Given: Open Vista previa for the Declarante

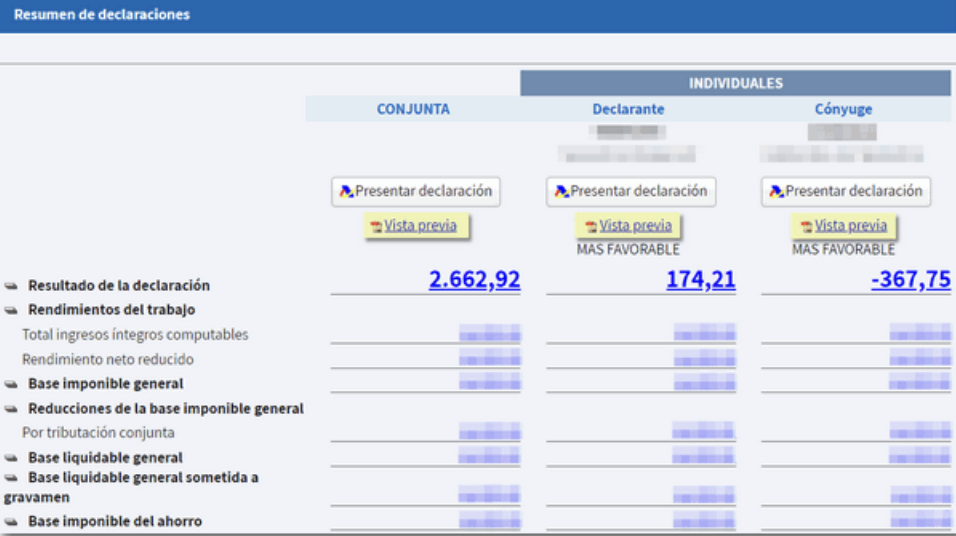Looking at the screenshot, I should 635,226.
